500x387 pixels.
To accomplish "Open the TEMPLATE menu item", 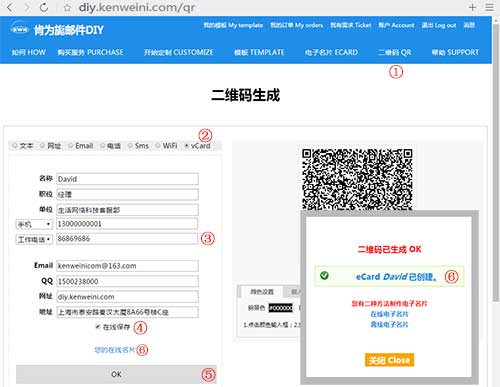I will [259, 52].
